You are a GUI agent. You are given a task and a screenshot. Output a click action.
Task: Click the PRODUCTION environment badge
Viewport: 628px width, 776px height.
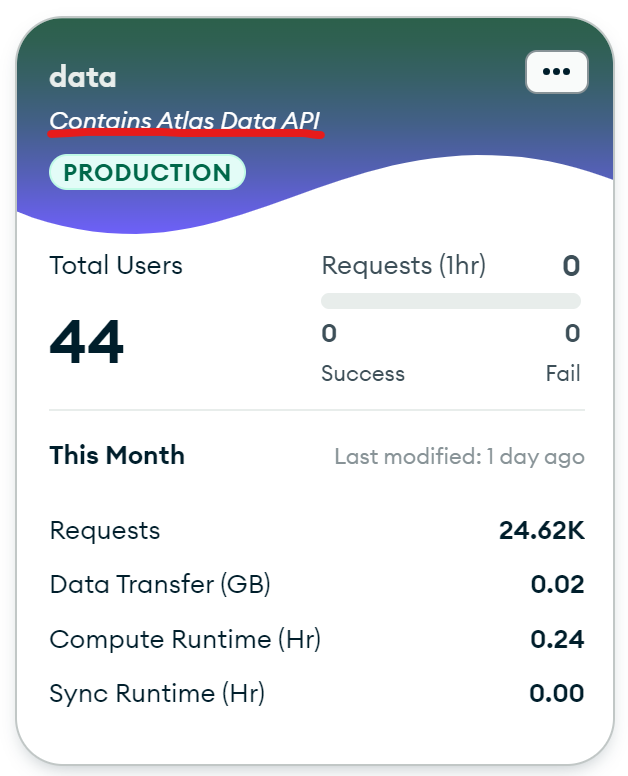coord(147,172)
